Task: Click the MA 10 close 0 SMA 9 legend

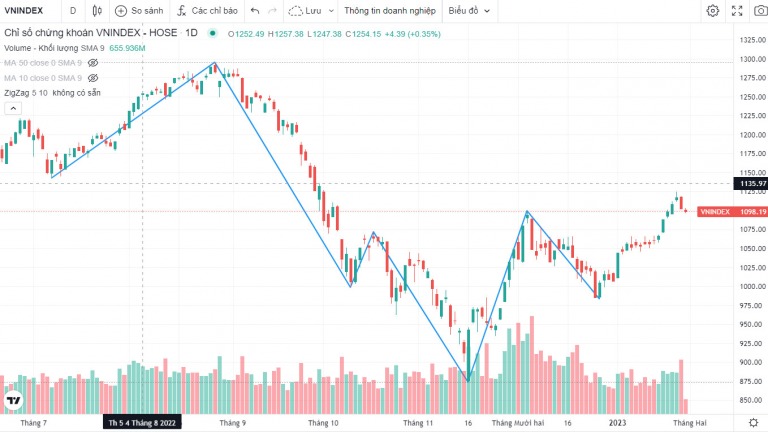Action: coord(43,78)
